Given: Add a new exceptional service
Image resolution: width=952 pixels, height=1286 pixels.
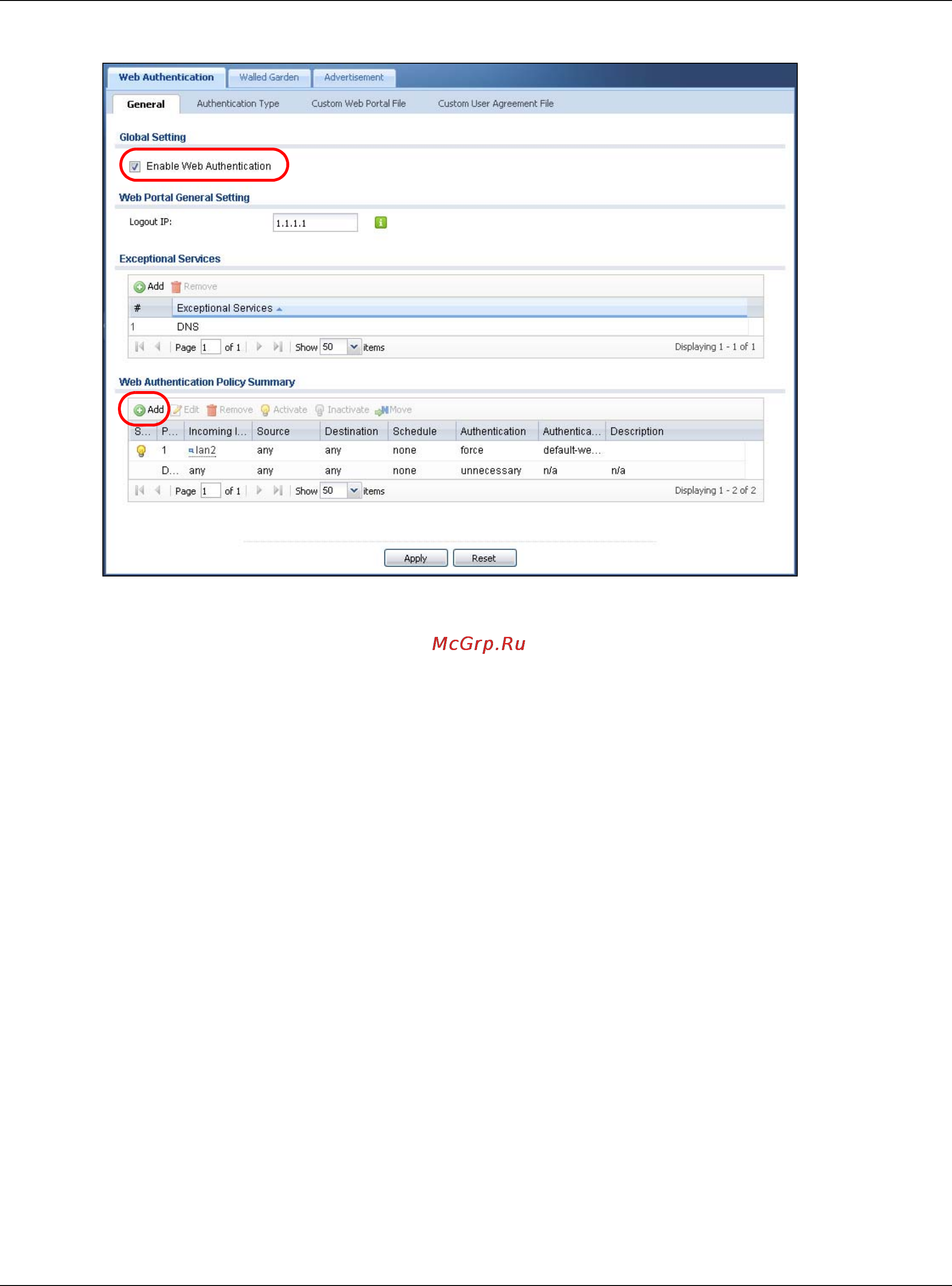Looking at the screenshot, I should [x=149, y=286].
